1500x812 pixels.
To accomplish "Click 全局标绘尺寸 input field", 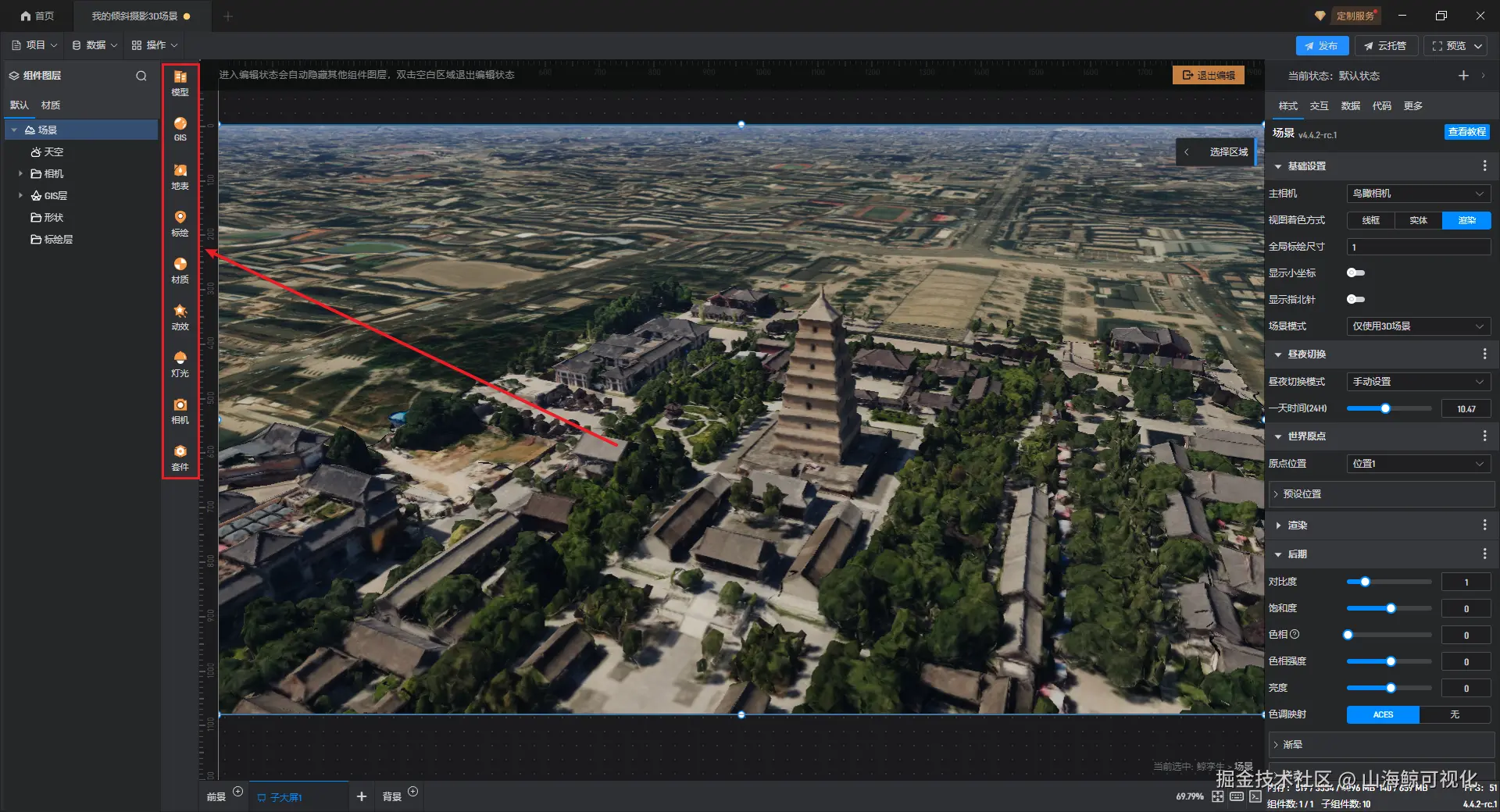I will tap(1419, 247).
